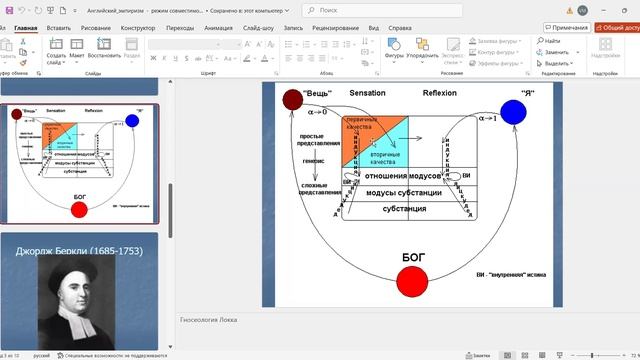Toggle align text left
The image size is (640, 360).
(x=288, y=59)
